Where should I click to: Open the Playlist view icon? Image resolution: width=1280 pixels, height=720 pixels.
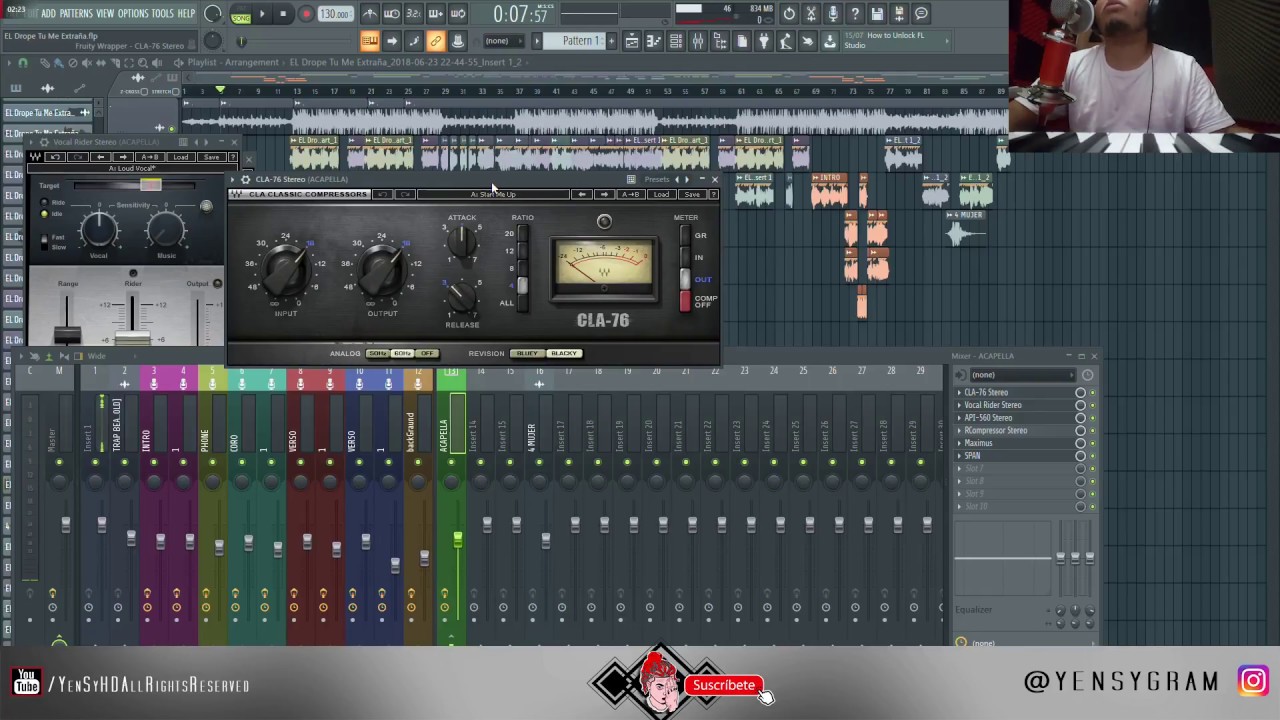click(x=632, y=41)
